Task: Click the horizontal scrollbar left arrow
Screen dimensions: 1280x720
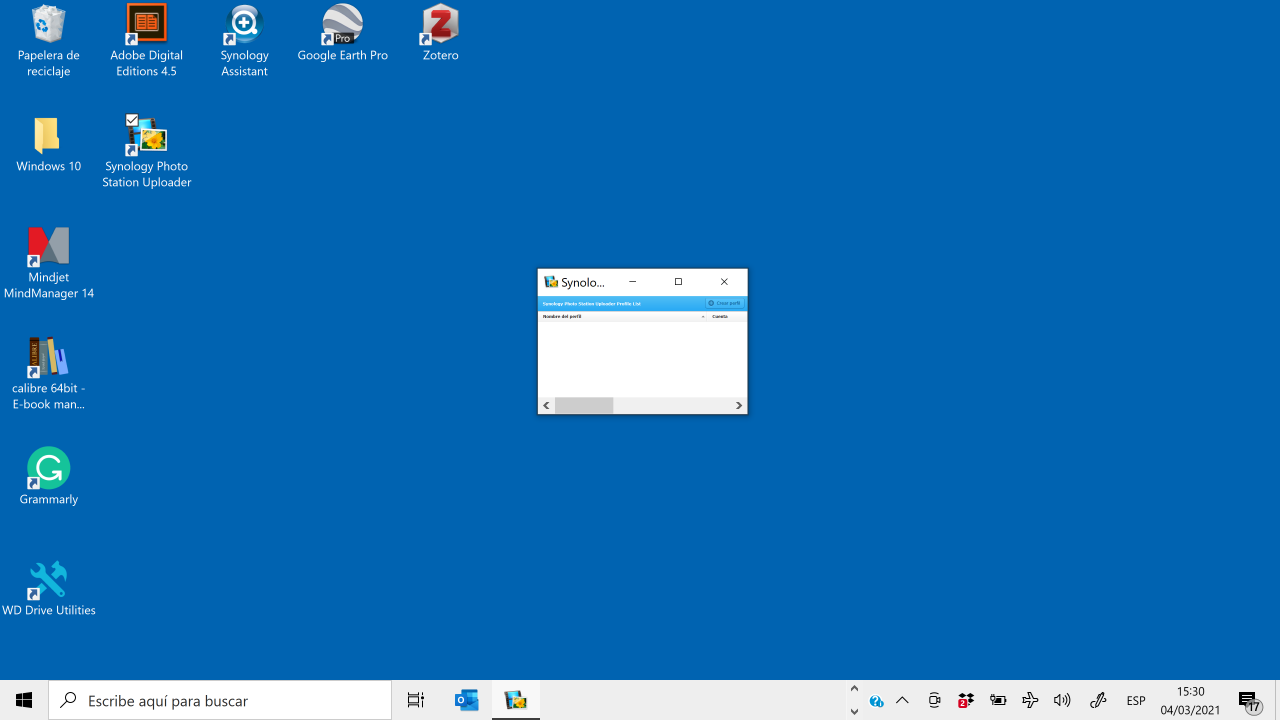Action: pos(546,405)
